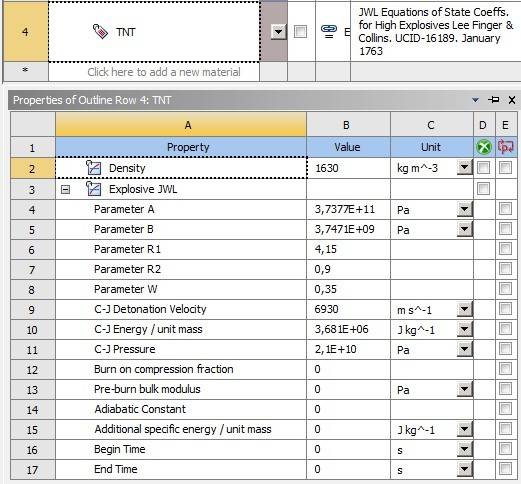Click the Density property chart icon
This screenshot has height=484, width=521.
93,168
